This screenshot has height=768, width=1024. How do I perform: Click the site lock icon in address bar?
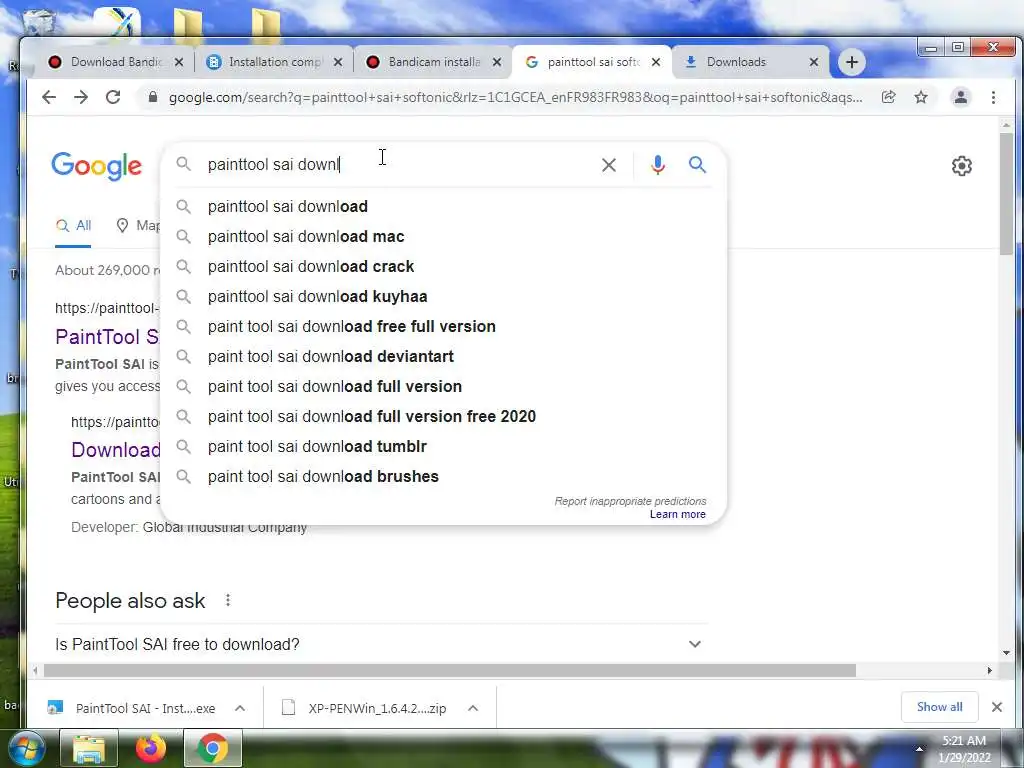point(153,97)
